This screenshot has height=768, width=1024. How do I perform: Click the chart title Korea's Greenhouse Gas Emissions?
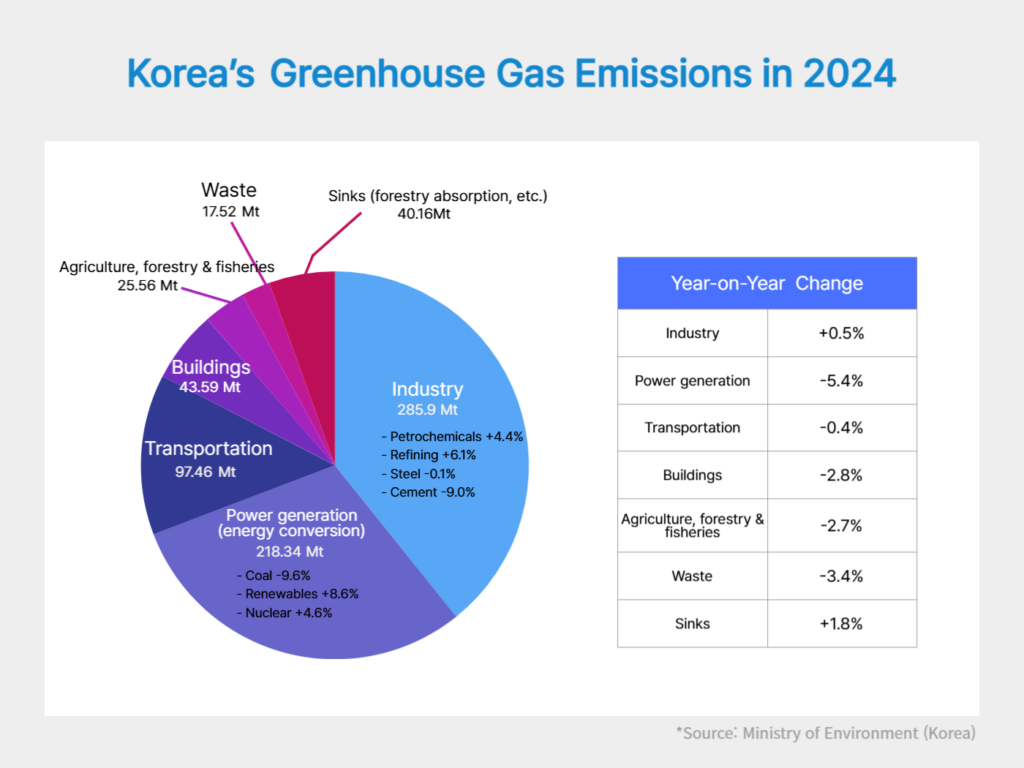[511, 75]
